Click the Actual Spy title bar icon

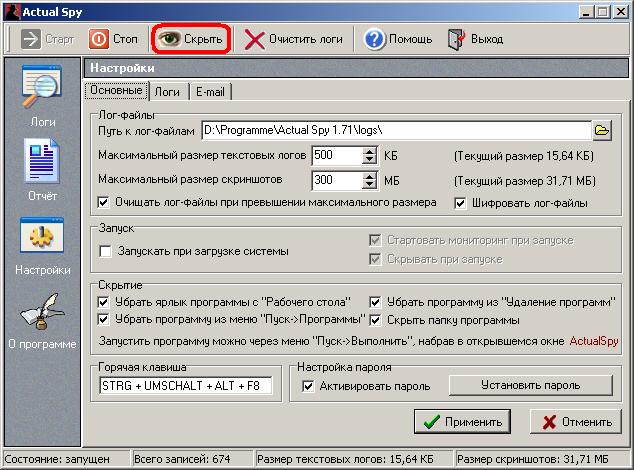coord(12,12)
